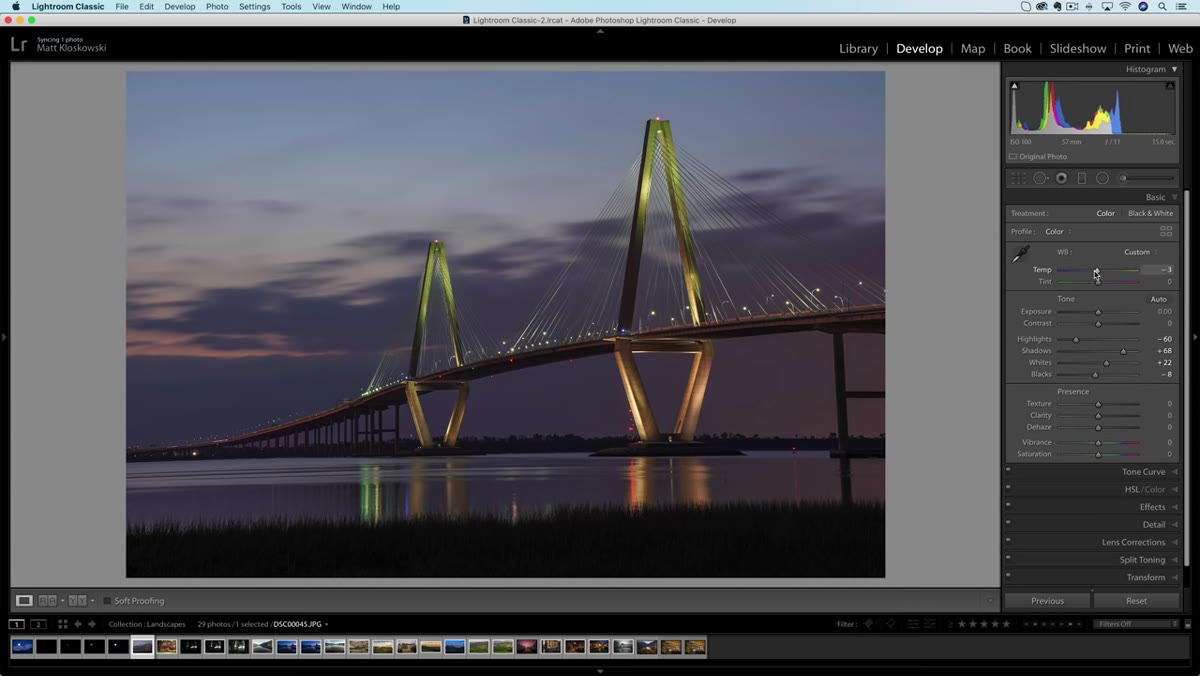Image resolution: width=1200 pixels, height=676 pixels.
Task: Select the Radial Filter tool
Action: (1102, 178)
